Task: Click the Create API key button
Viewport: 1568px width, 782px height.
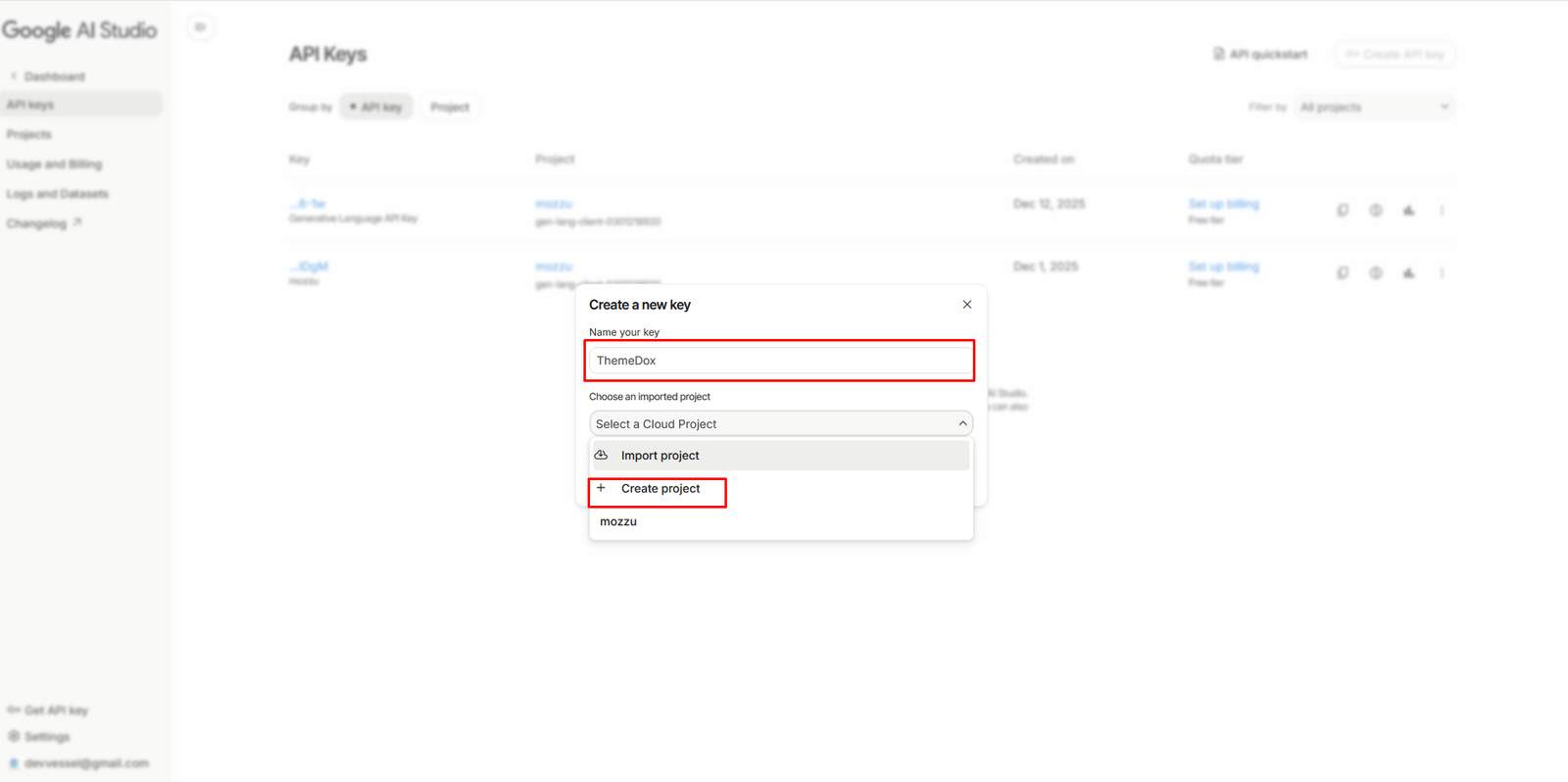Action: click(1395, 54)
